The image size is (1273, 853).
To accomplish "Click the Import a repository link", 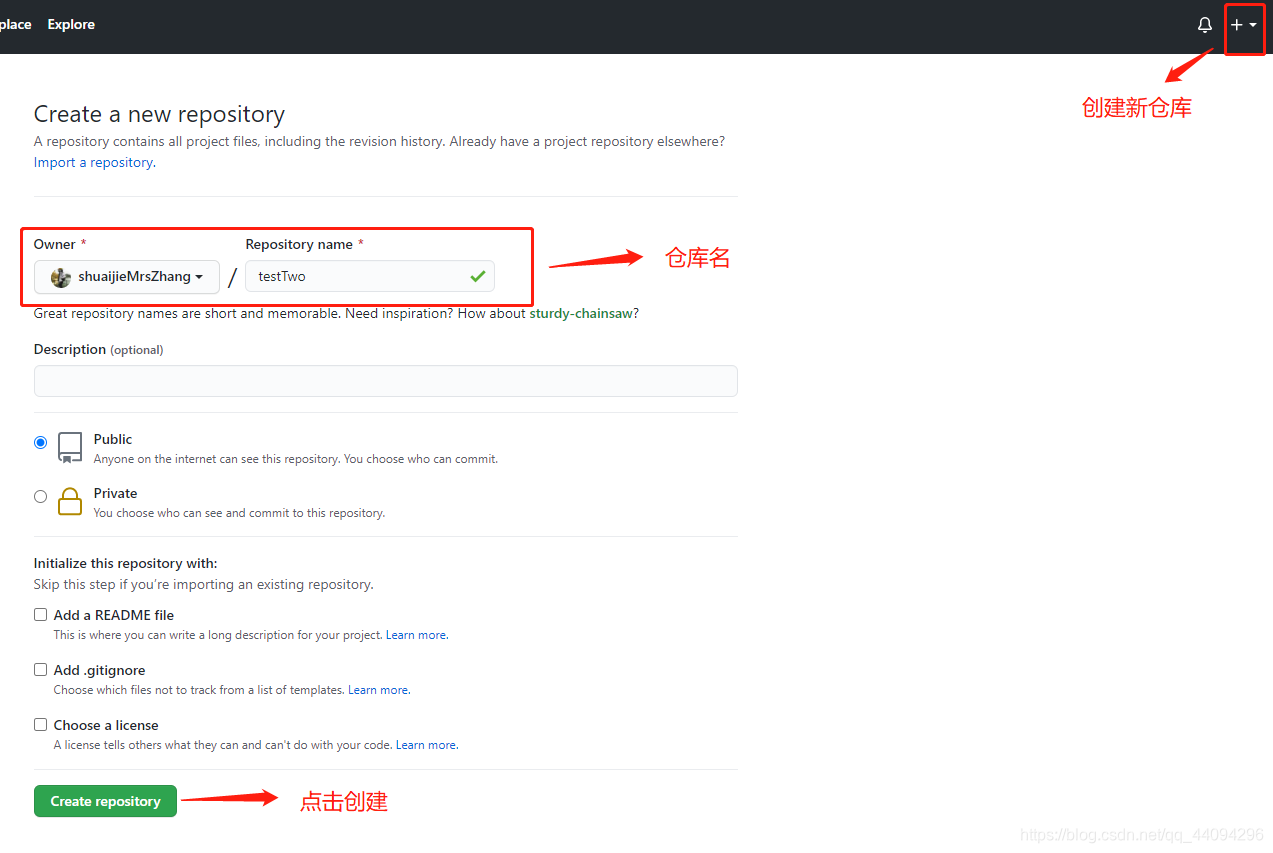I will (93, 162).
